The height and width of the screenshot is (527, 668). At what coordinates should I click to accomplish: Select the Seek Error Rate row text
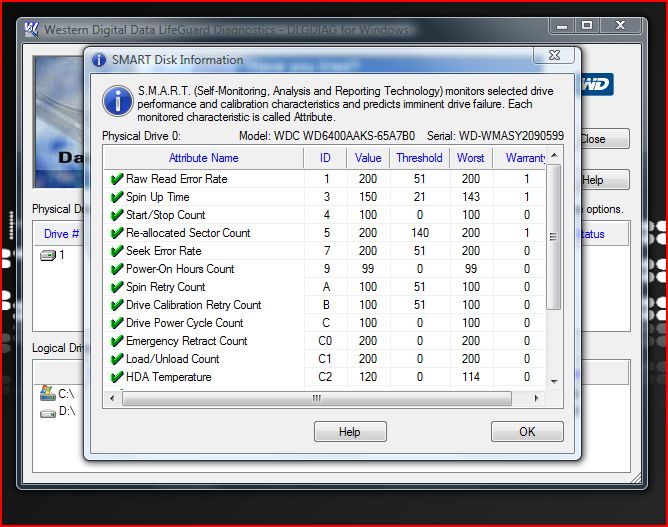click(x=164, y=251)
